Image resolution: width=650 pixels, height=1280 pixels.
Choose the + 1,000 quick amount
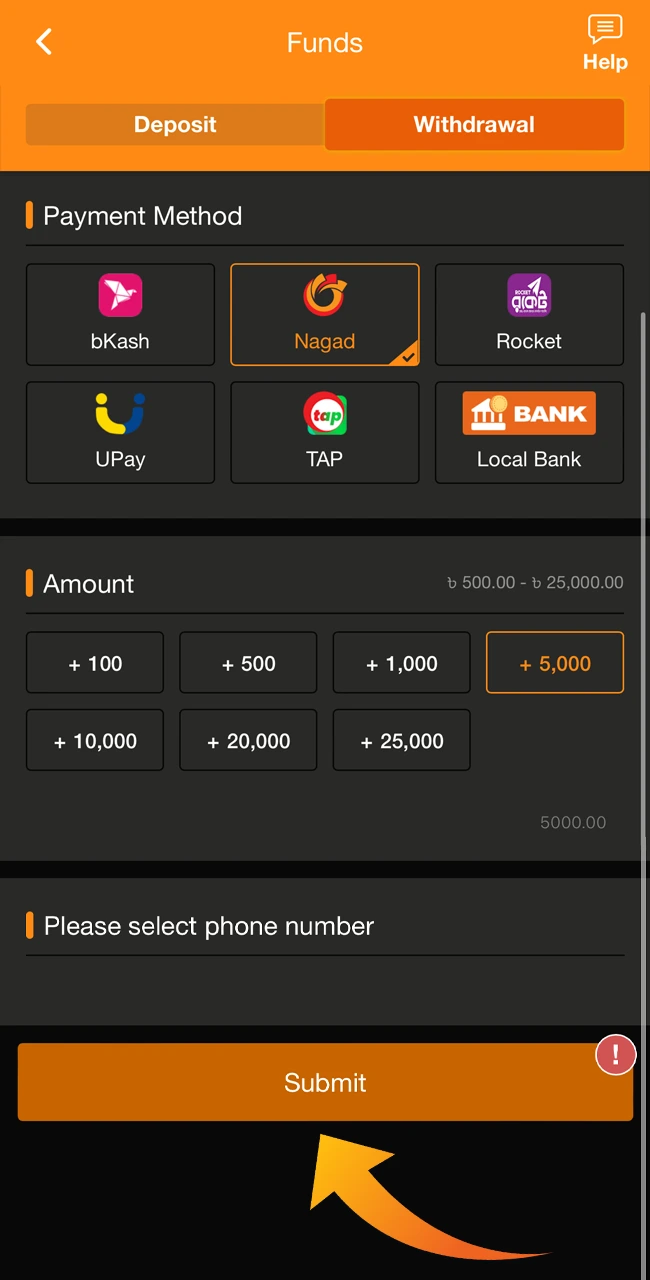pyautogui.click(x=401, y=662)
